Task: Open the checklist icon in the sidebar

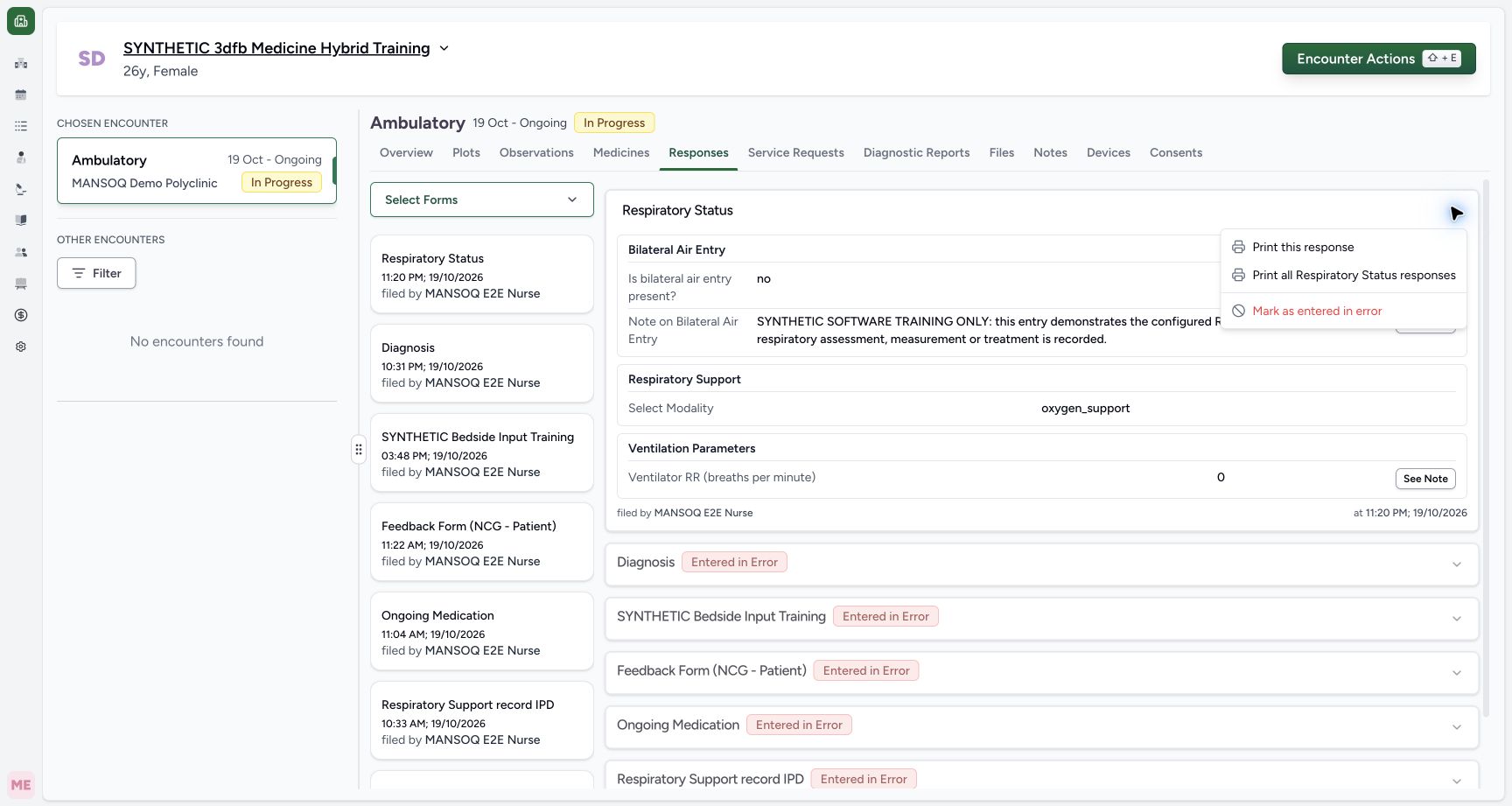Action: pyautogui.click(x=21, y=126)
